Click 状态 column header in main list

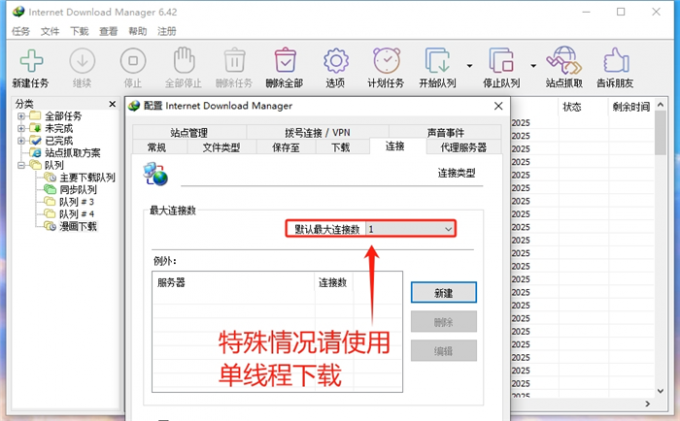[583, 107]
